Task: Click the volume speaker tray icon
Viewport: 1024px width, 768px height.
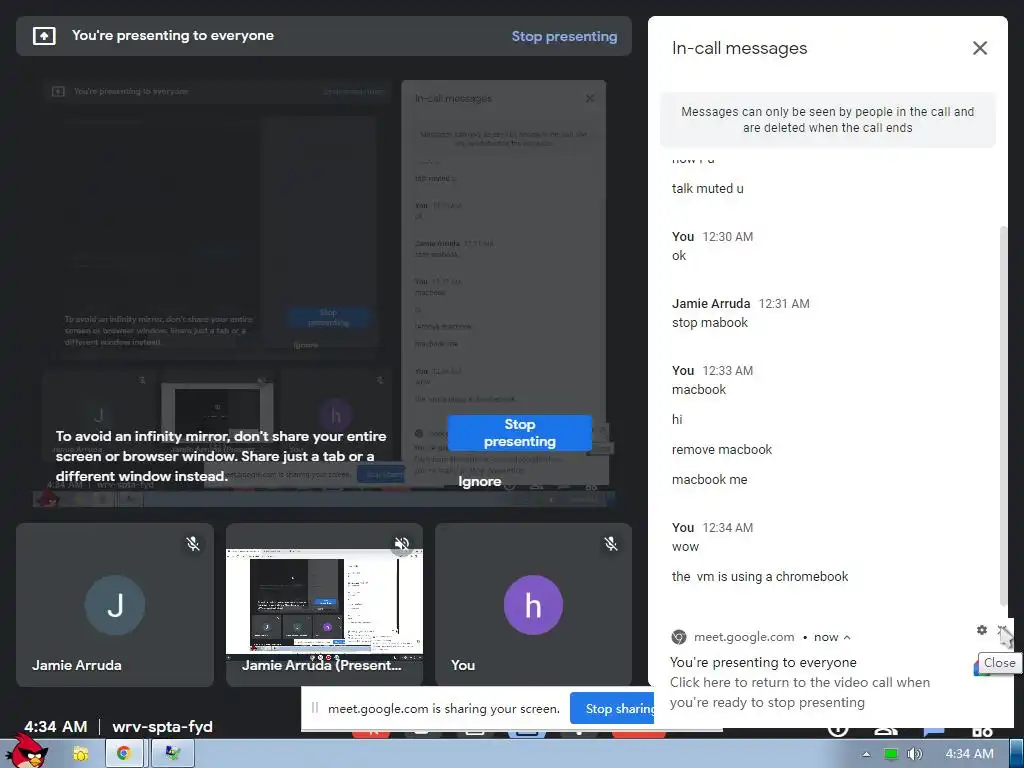Action: (914, 754)
